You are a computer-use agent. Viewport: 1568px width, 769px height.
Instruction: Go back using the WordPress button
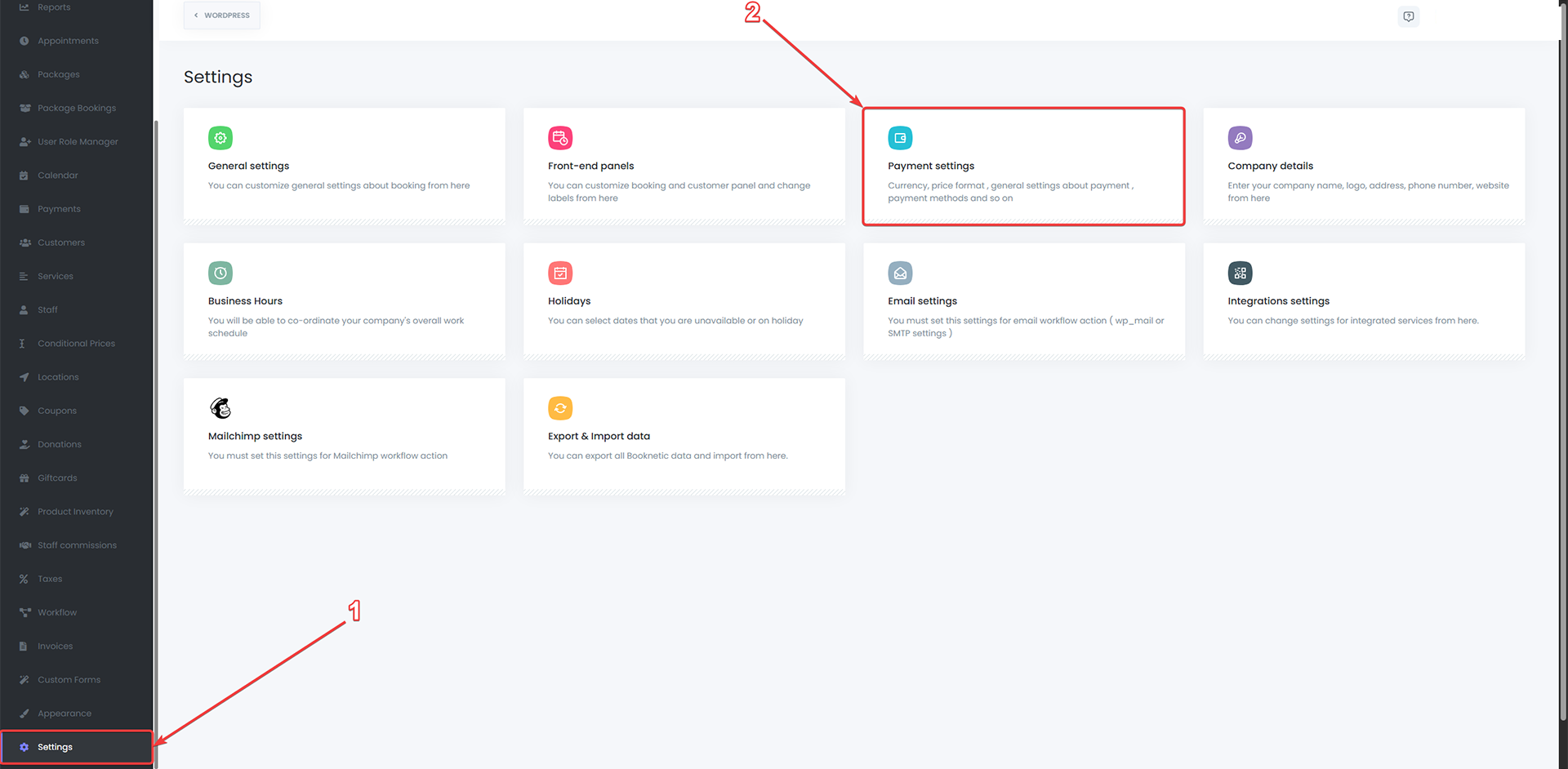tap(222, 16)
